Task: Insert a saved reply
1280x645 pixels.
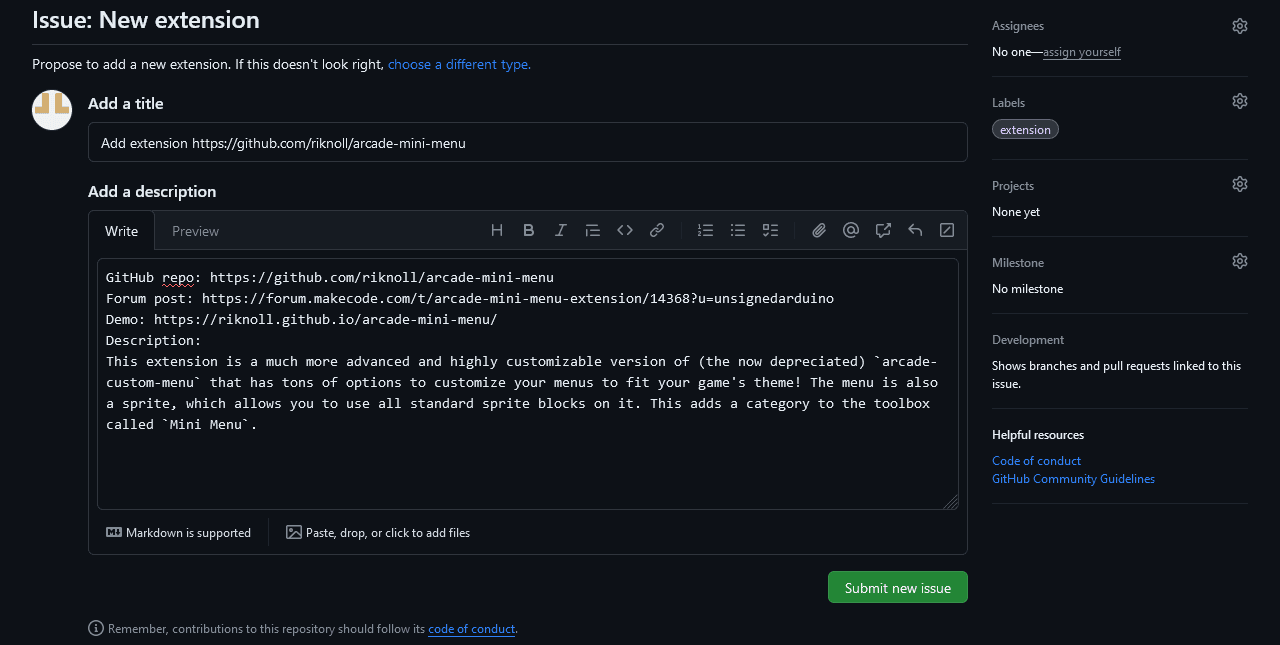Action: tap(915, 230)
